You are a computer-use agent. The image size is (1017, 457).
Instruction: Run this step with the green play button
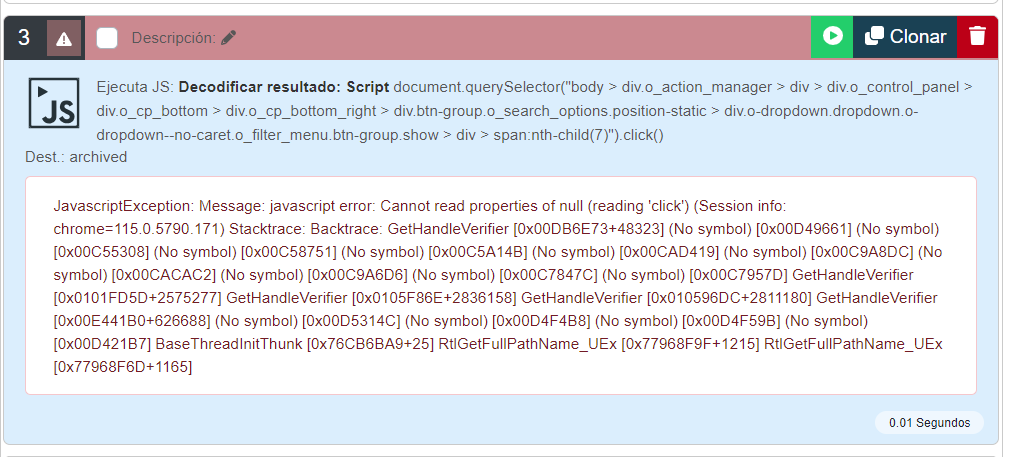(x=832, y=37)
